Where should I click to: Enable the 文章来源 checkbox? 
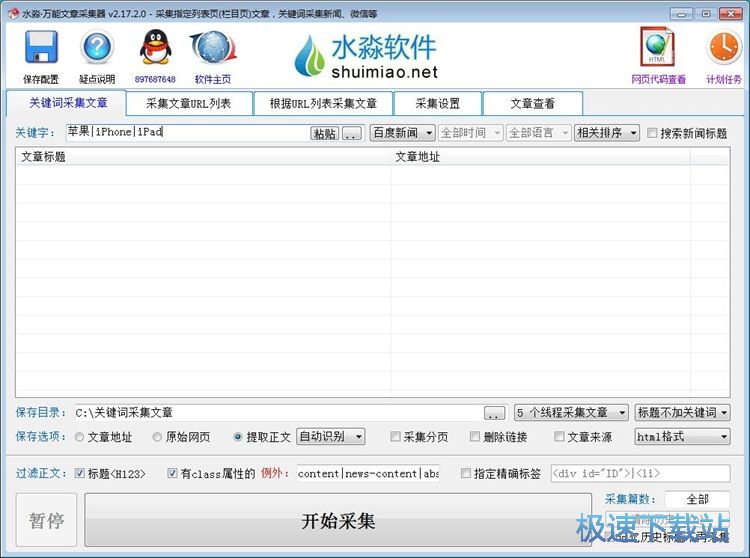point(559,437)
